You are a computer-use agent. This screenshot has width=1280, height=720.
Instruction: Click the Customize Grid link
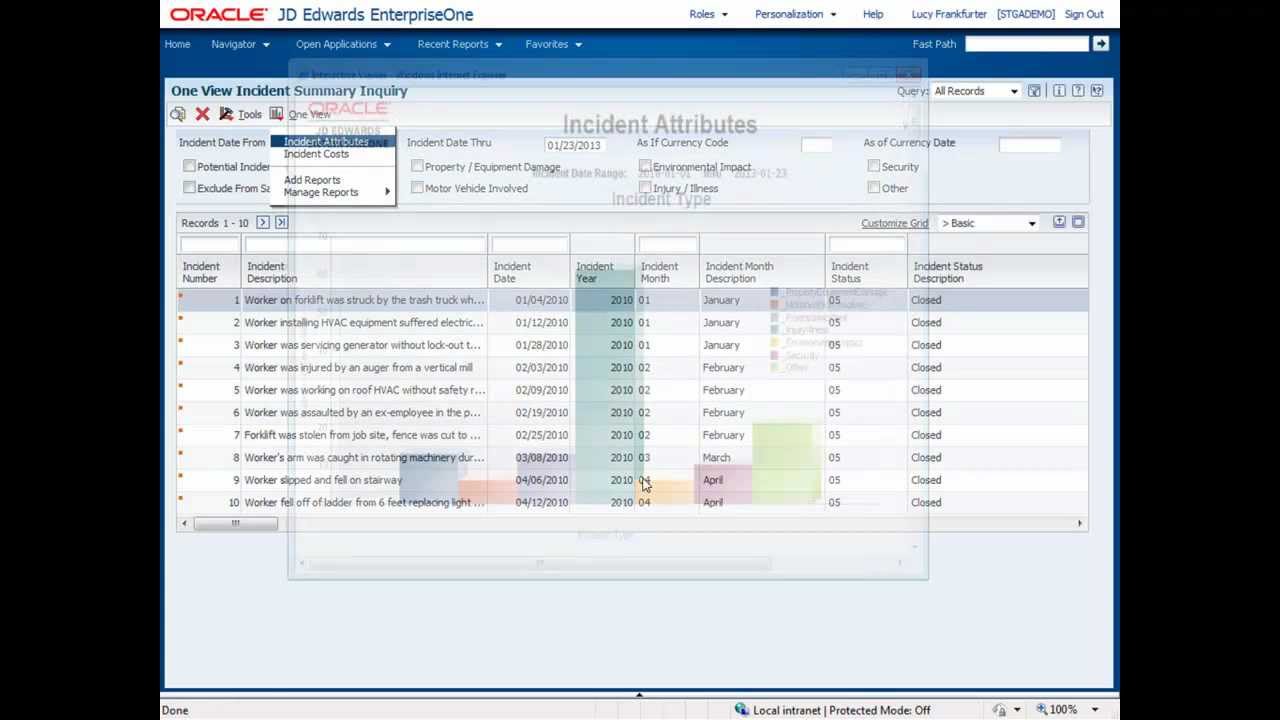tap(895, 223)
